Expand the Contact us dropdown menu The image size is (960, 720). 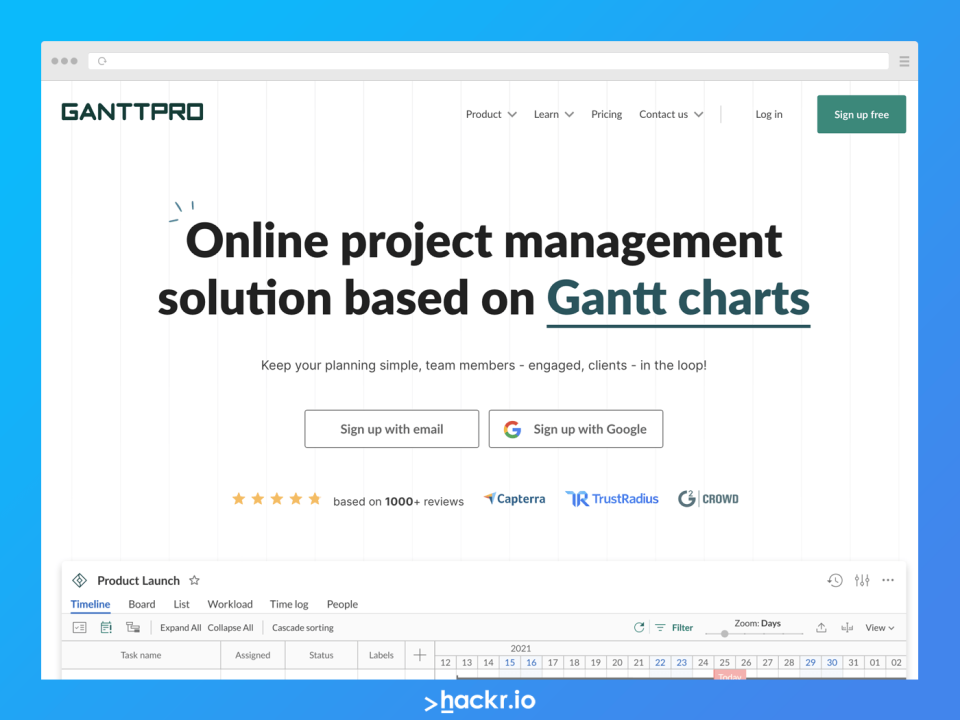click(671, 114)
